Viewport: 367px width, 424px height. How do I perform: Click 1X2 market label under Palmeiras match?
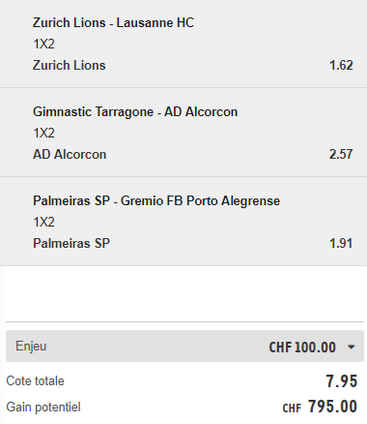click(x=44, y=222)
